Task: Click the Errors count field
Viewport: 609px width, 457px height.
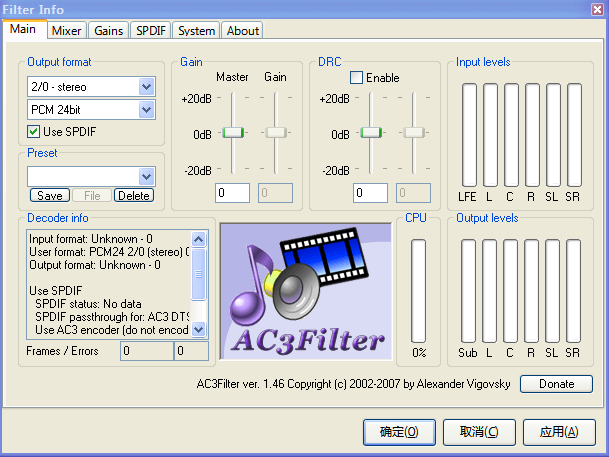Action: (x=191, y=351)
